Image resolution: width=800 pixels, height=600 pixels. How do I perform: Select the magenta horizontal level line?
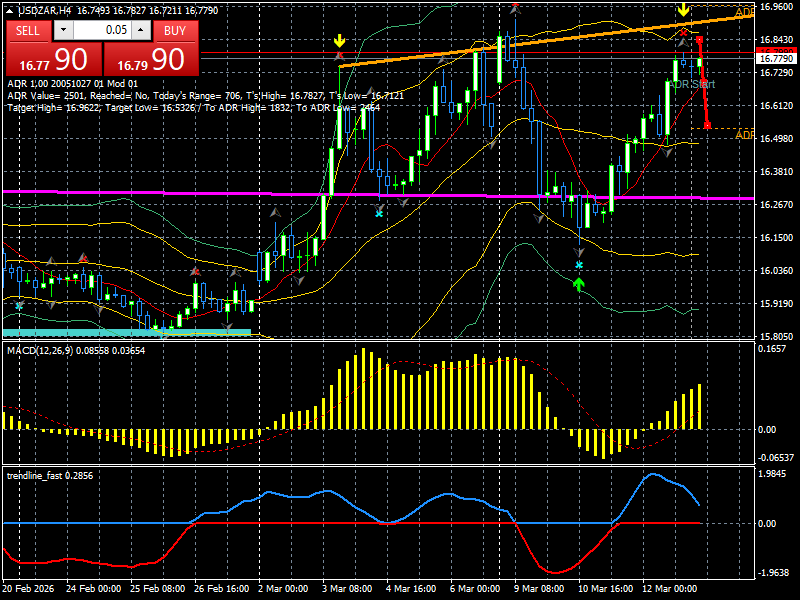click(378, 194)
